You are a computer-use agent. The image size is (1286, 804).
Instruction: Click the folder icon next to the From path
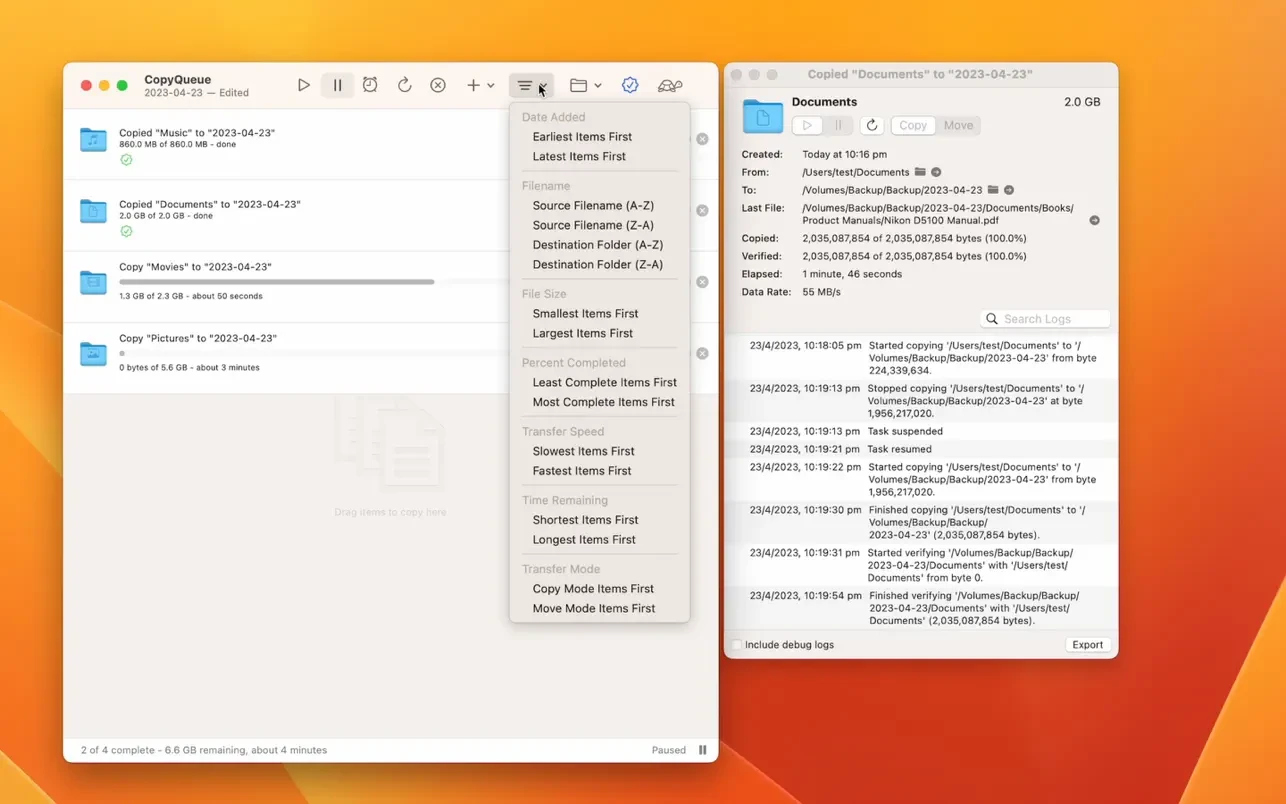(920, 172)
